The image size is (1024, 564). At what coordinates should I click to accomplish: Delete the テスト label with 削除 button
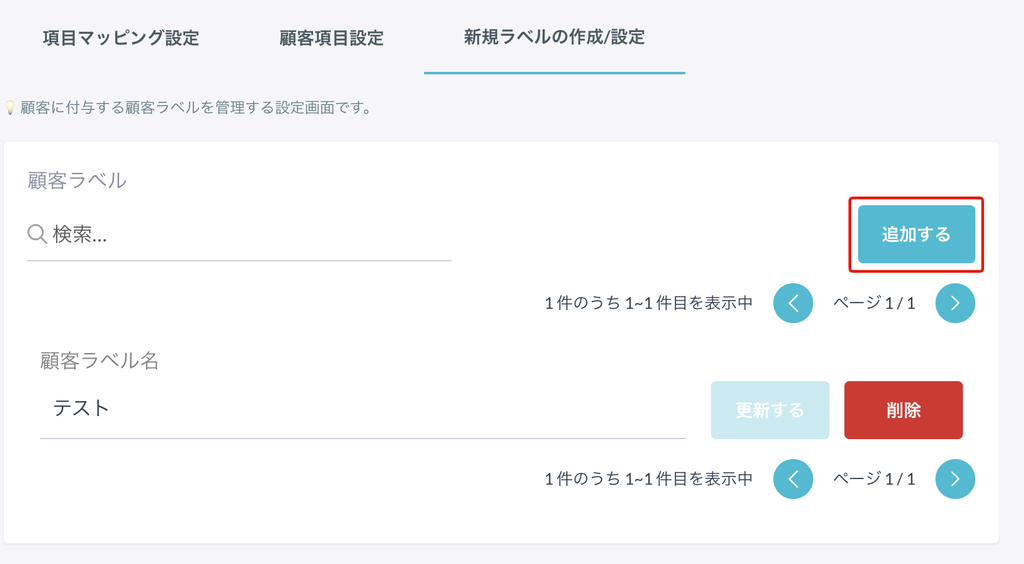pyautogui.click(x=903, y=410)
